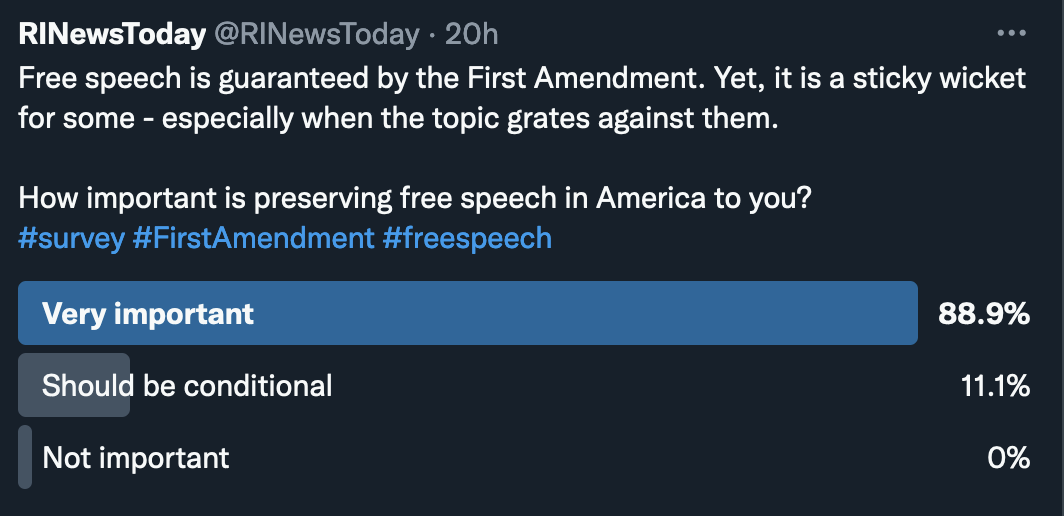Click the "Not important" option label
This screenshot has width=1064, height=516.
click(x=136, y=458)
